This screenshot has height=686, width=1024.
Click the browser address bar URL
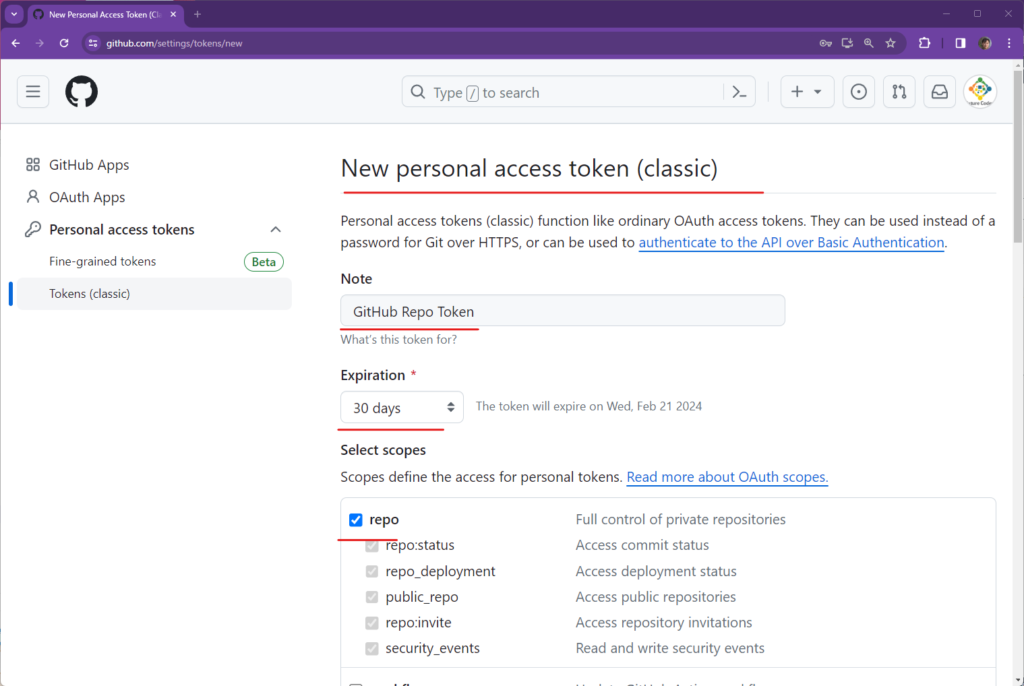click(174, 43)
